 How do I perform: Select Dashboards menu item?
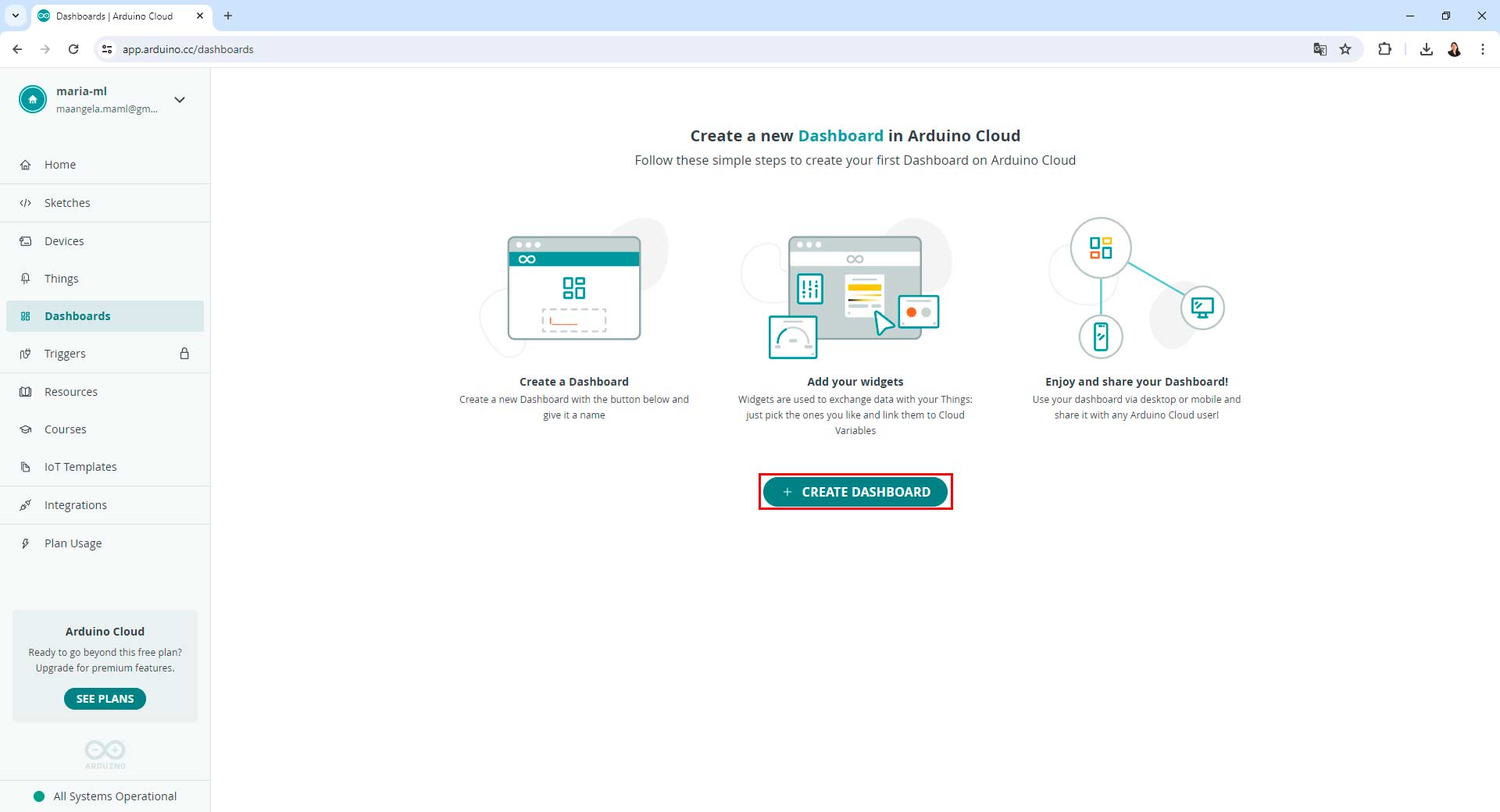point(105,316)
